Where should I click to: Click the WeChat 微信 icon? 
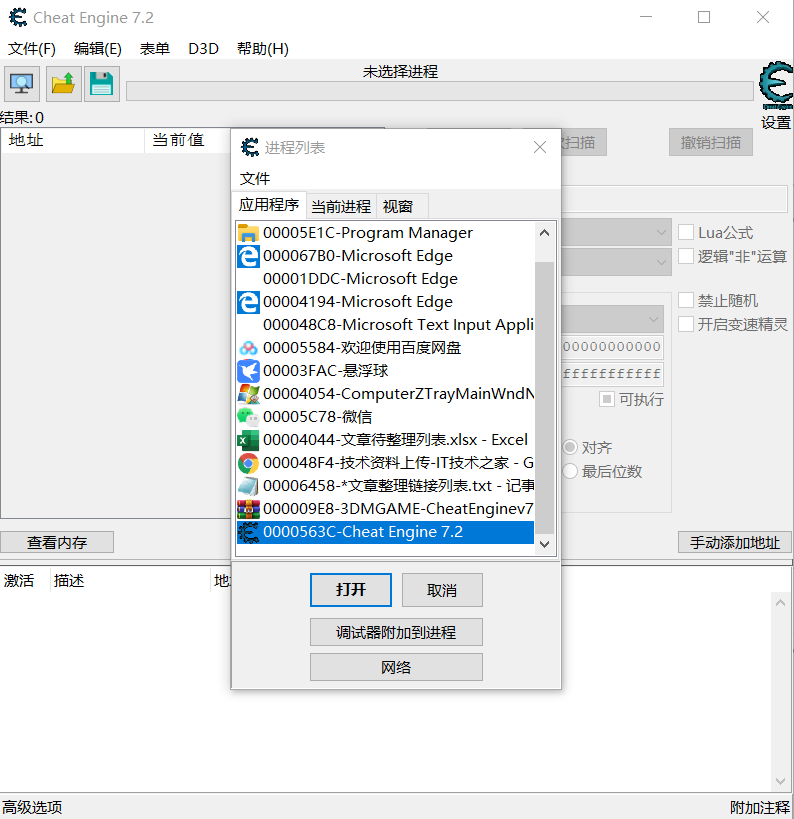(x=248, y=417)
